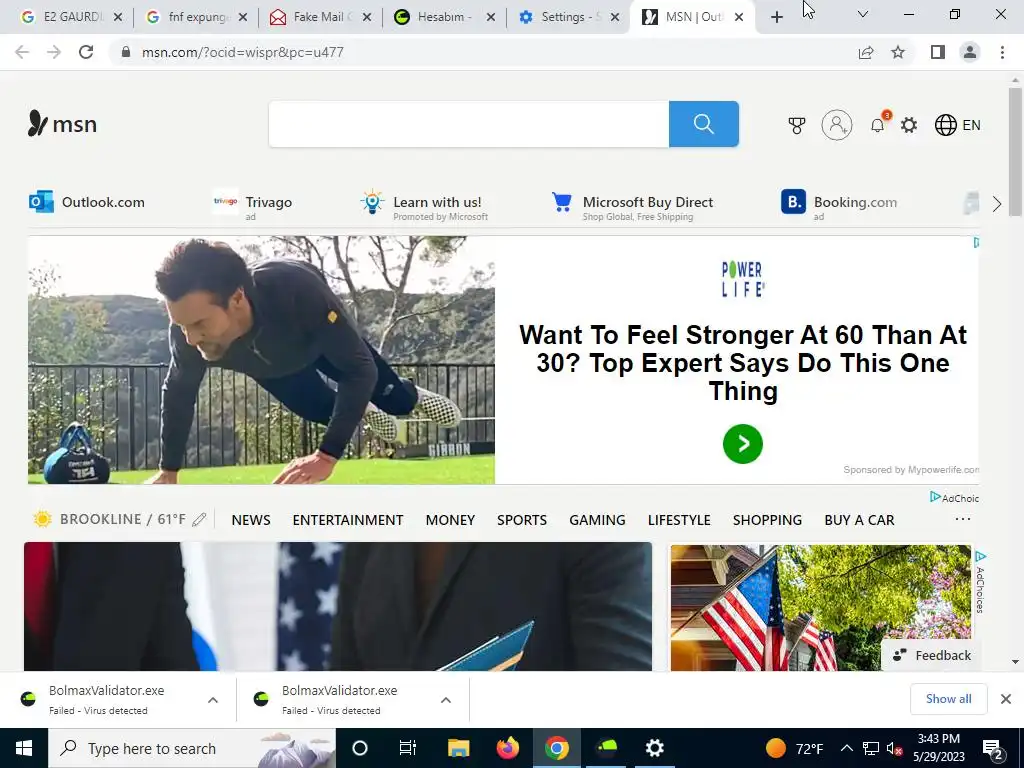Open File Explorer from taskbar
This screenshot has width=1024, height=768.
pos(458,748)
